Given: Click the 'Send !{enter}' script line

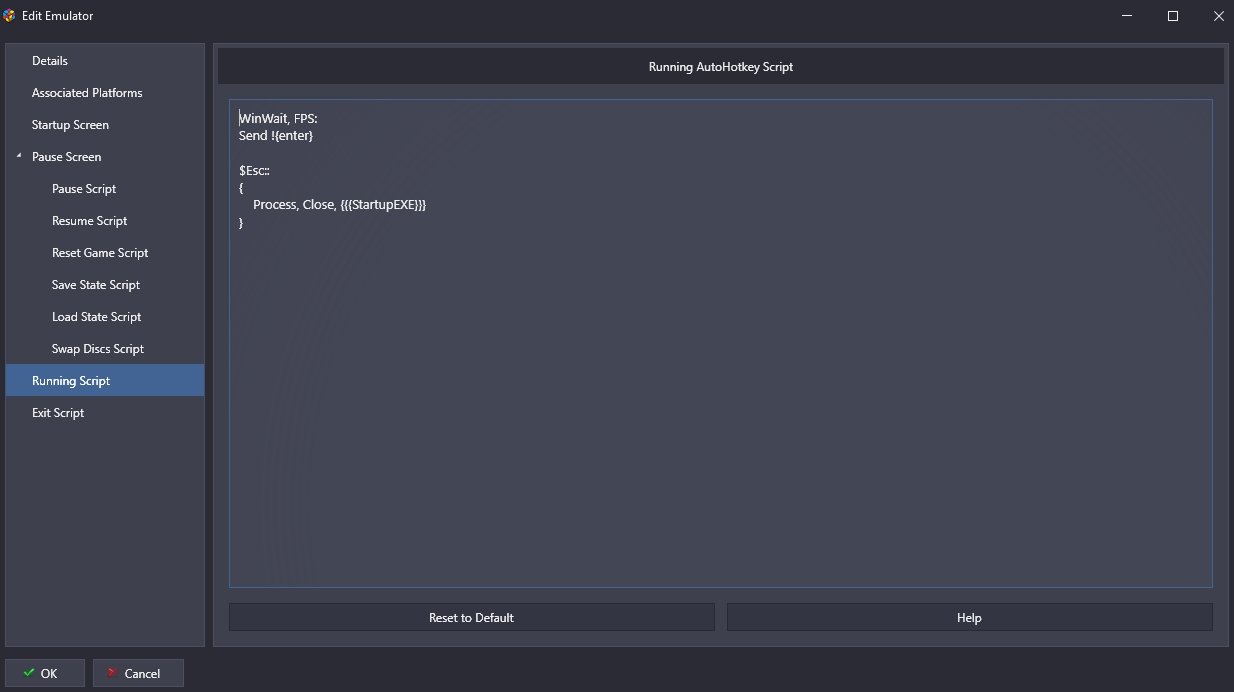Looking at the screenshot, I should [x=276, y=135].
